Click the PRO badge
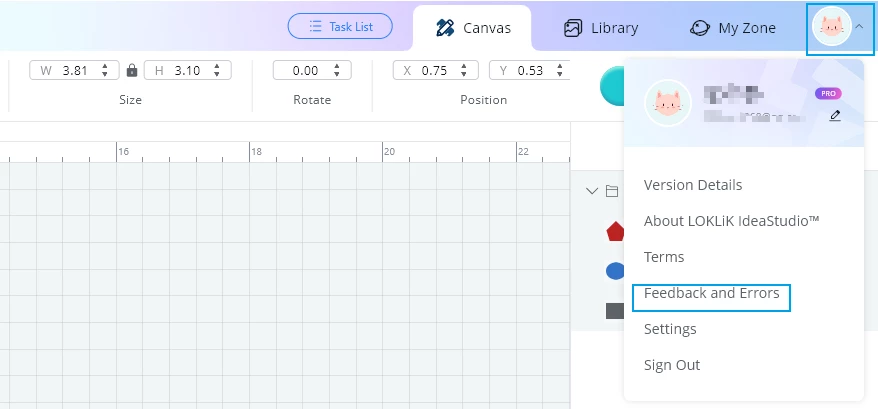This screenshot has height=409, width=878. tap(828, 94)
